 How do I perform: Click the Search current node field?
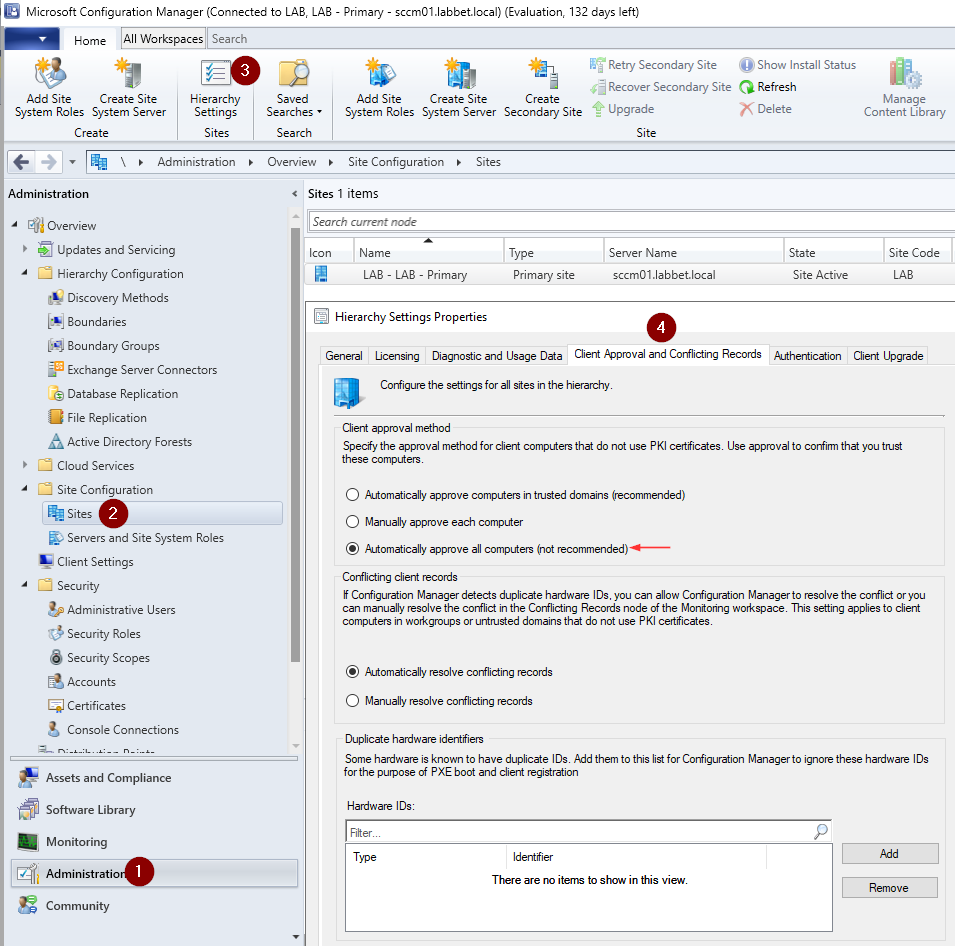point(630,222)
